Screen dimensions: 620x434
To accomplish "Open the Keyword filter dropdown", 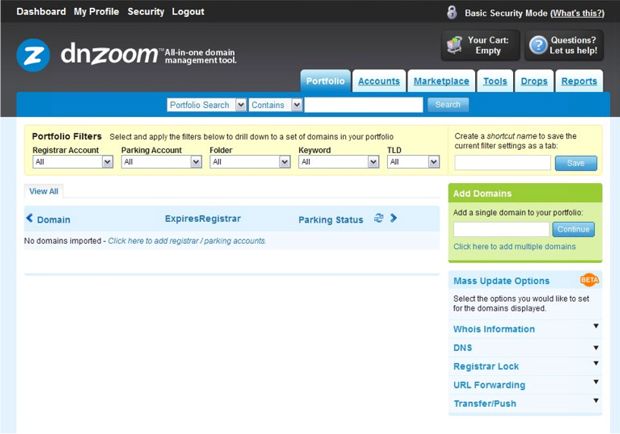I will (338, 162).
